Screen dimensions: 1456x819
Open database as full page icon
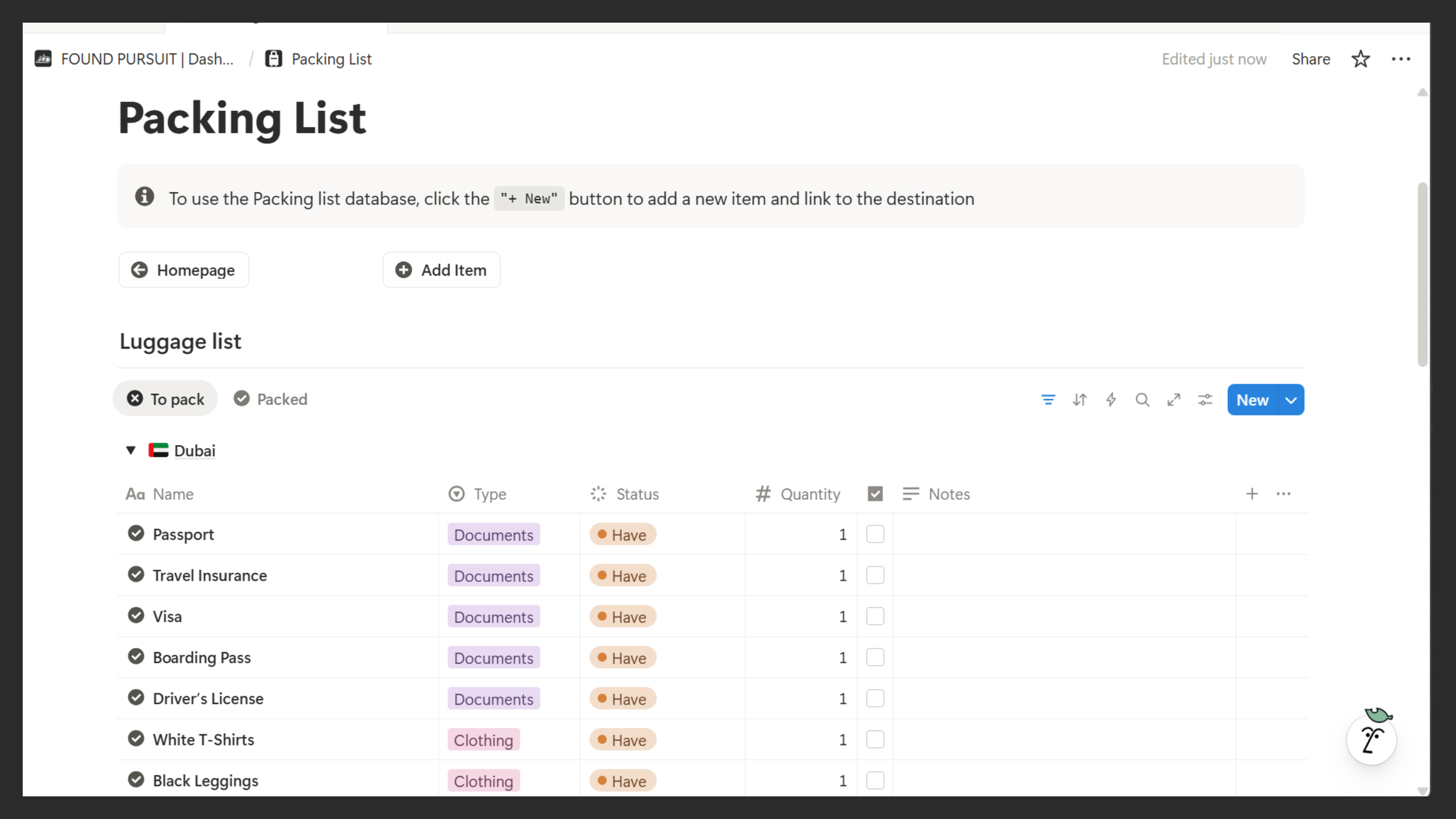point(1174,400)
